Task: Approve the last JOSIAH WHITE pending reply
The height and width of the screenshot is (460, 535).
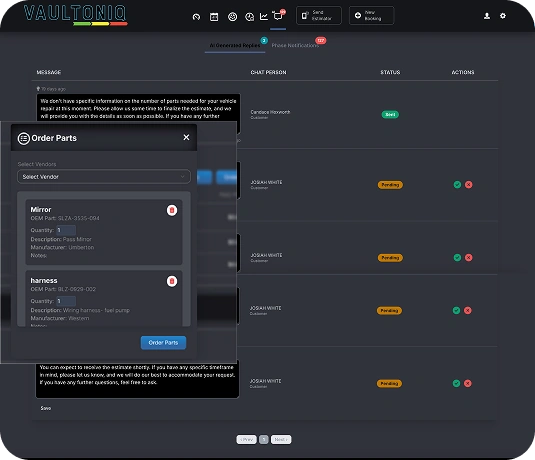Action: [457, 384]
